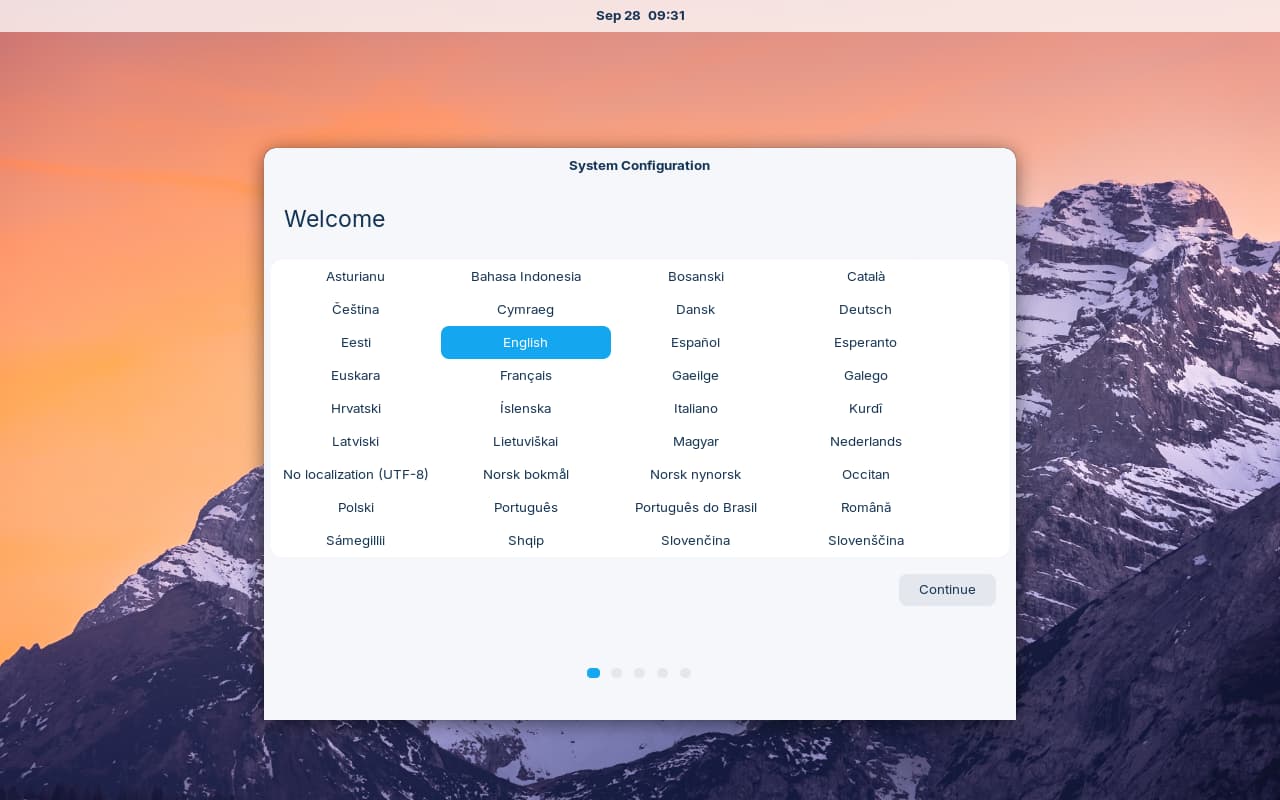1280x800 pixels.
Task: Choose Deutsch from the language list
Action: coord(865,309)
